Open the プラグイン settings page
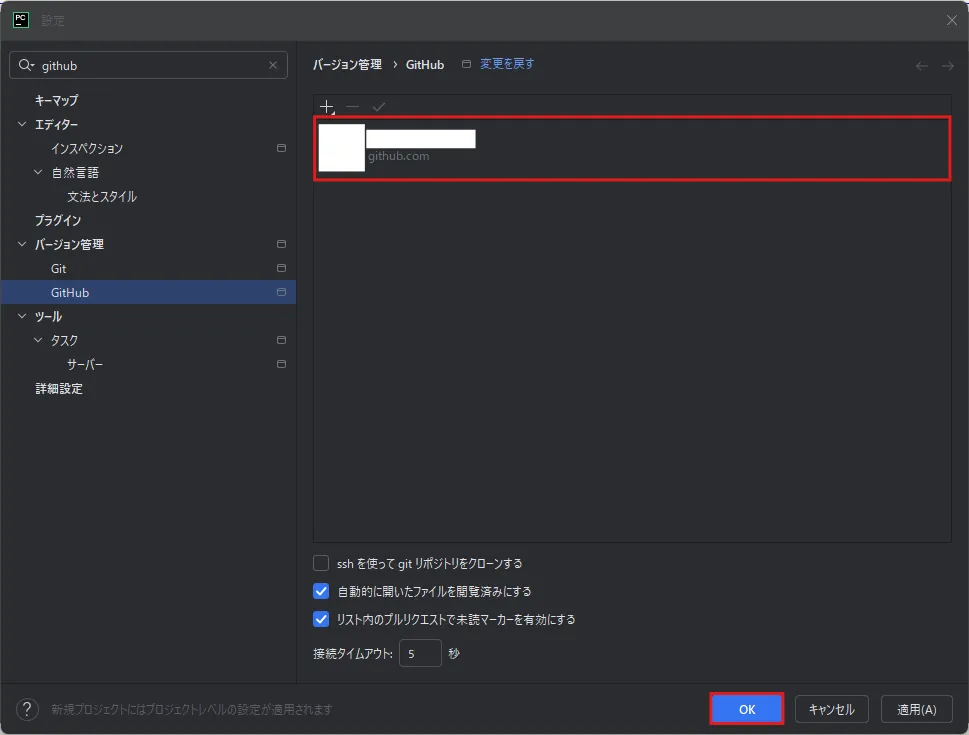 tap(58, 220)
